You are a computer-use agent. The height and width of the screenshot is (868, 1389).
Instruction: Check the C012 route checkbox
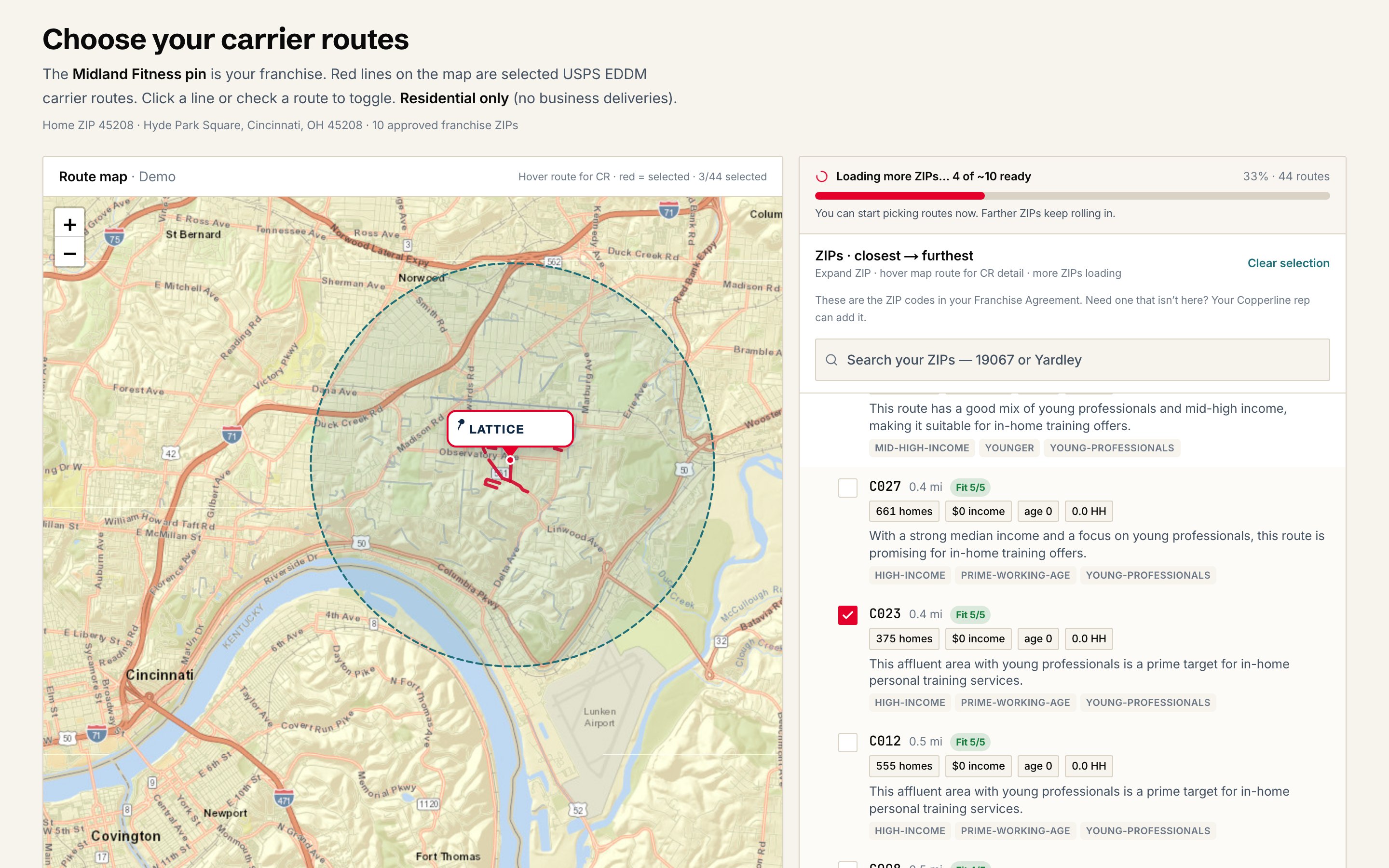coord(847,742)
